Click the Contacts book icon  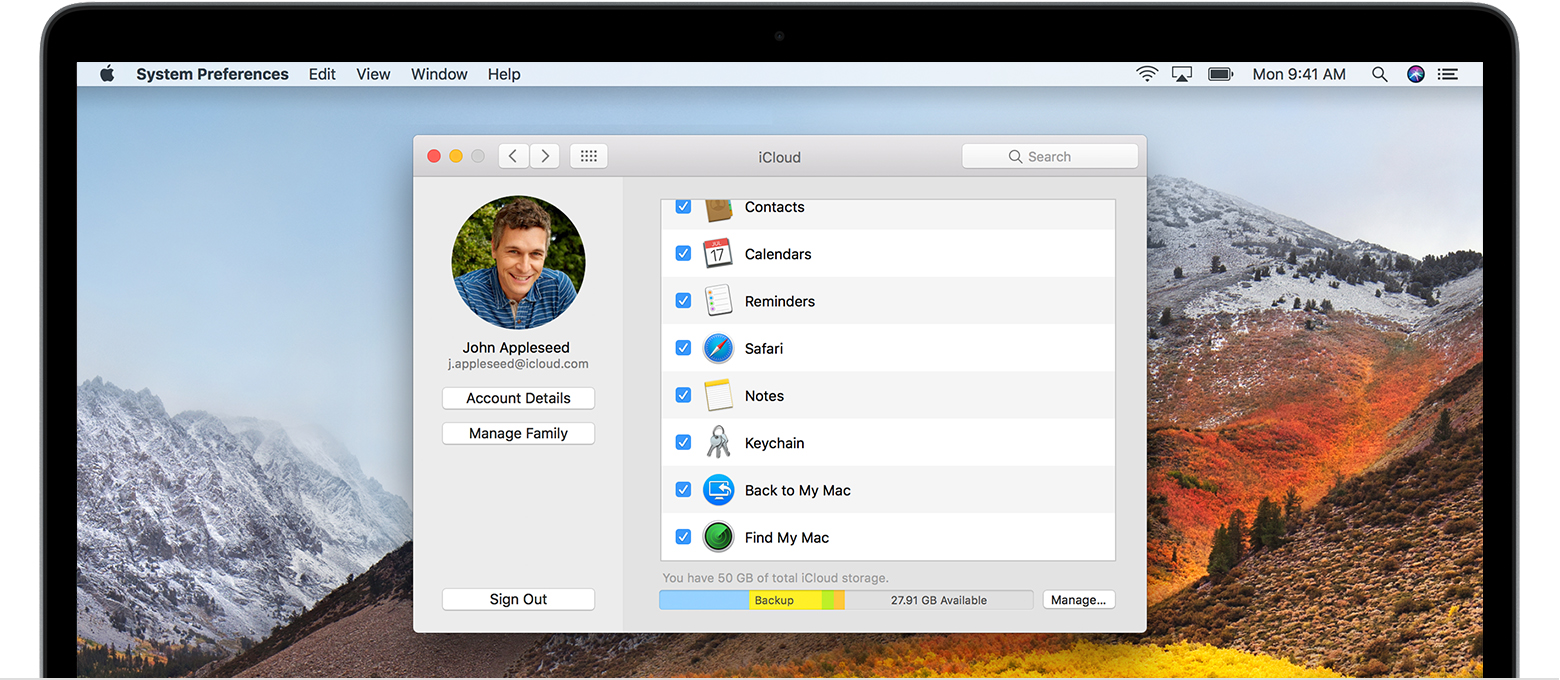[718, 209]
